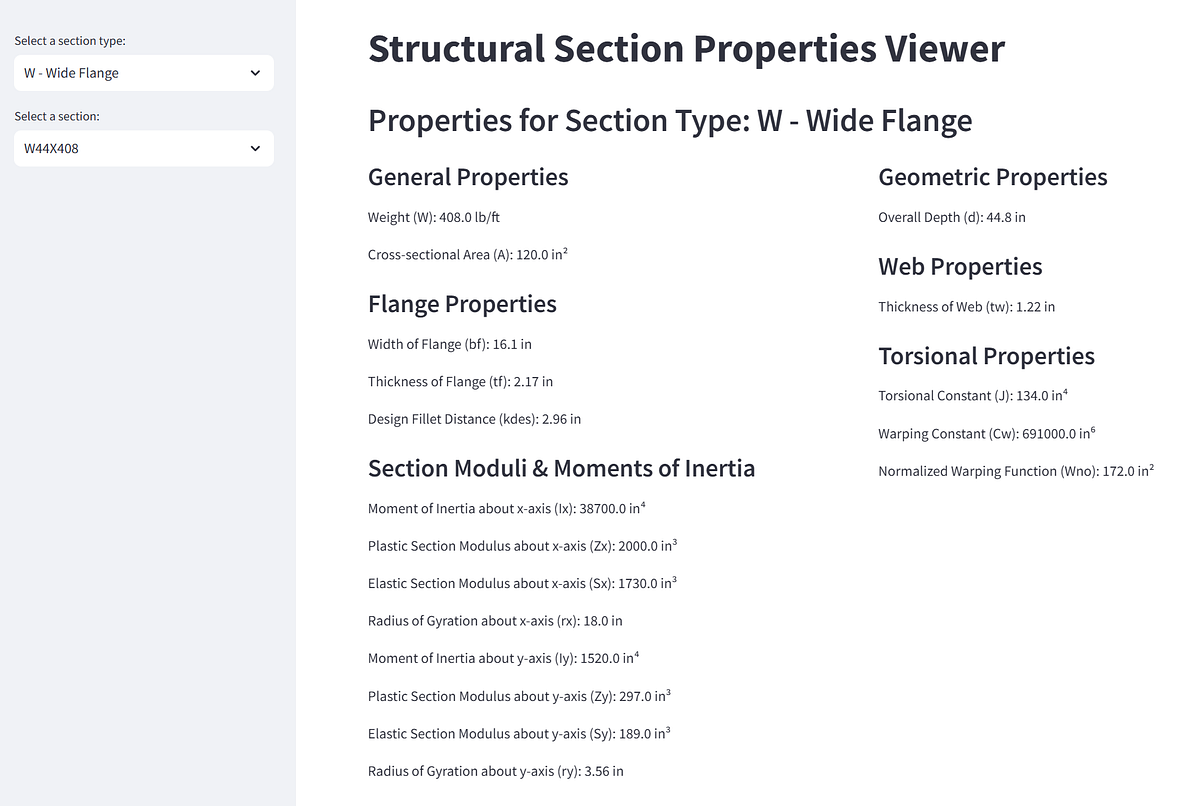Click the Section Moduli & Moments of Inertia heading
1200x806 pixels.
click(561, 468)
